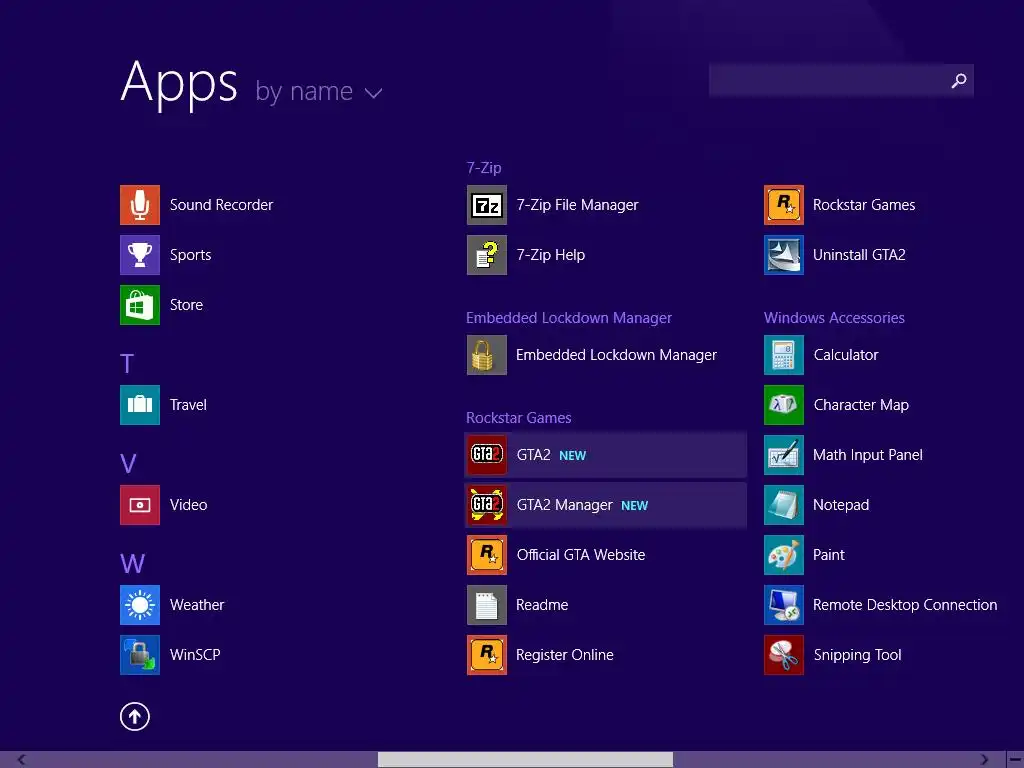This screenshot has height=768, width=1024.
Task: Open the Sound Recorder app icon
Action: [x=140, y=205]
